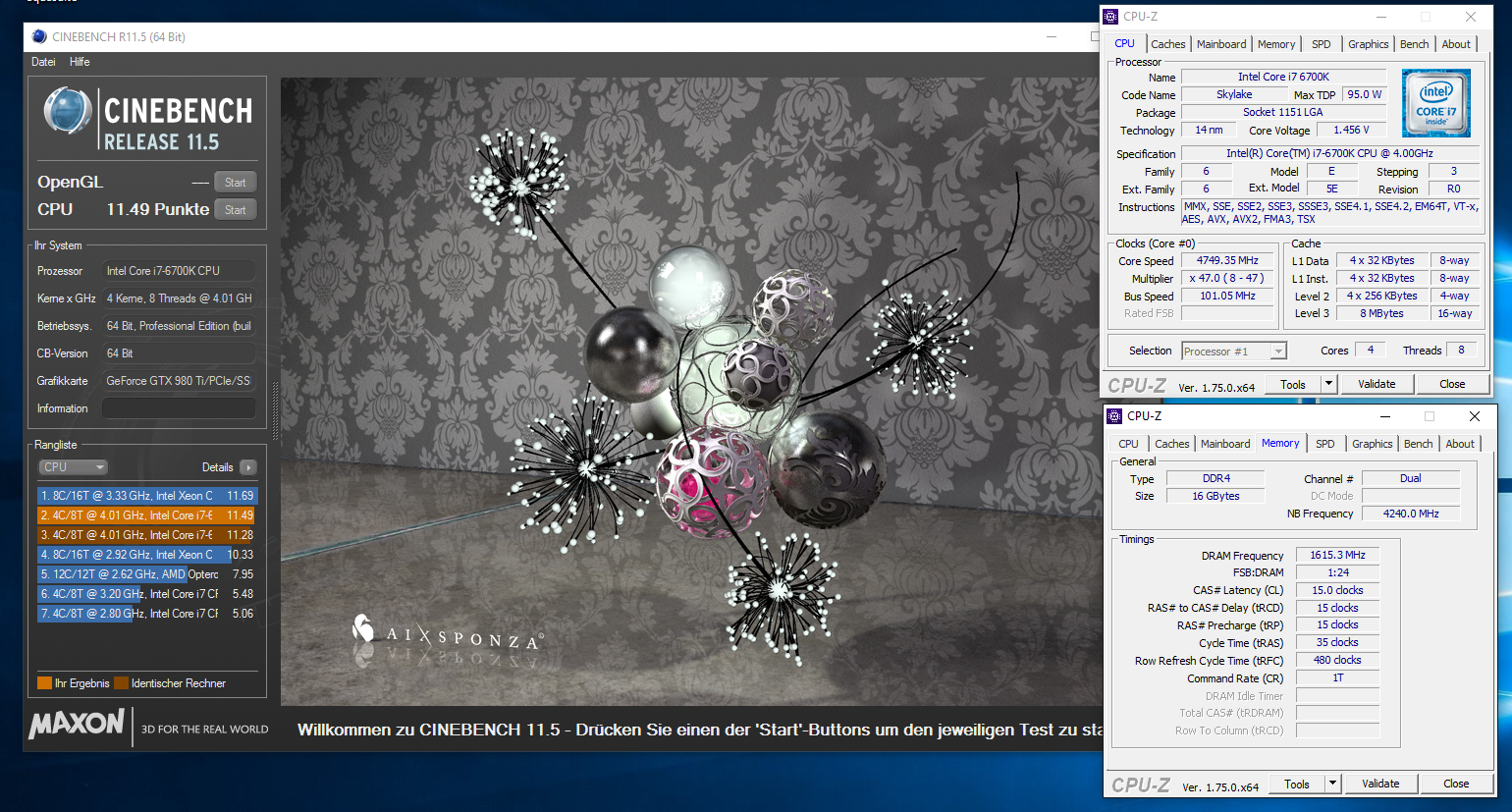Screen dimensions: 1512x812
Task: Click Close button in lower CPU-Z window
Action: [1456, 785]
